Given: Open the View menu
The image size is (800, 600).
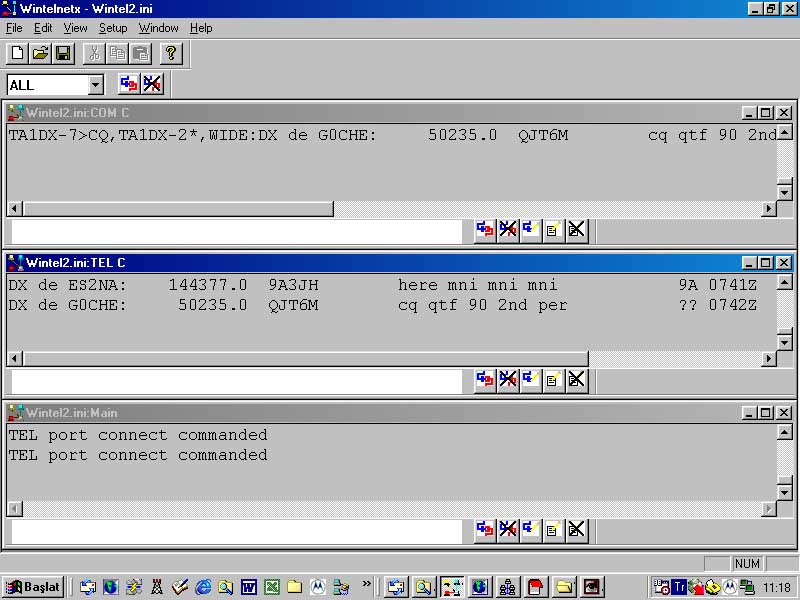Looking at the screenshot, I should click(x=75, y=28).
